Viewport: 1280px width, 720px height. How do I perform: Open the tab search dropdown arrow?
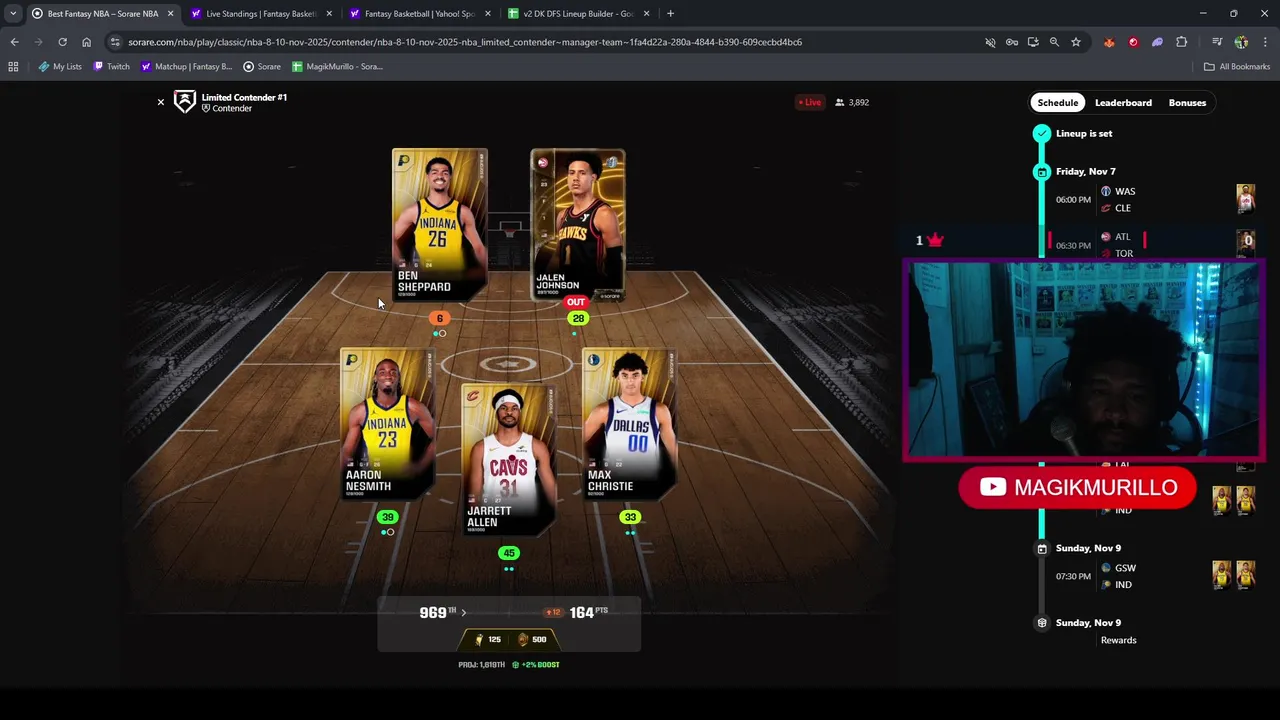point(12,14)
